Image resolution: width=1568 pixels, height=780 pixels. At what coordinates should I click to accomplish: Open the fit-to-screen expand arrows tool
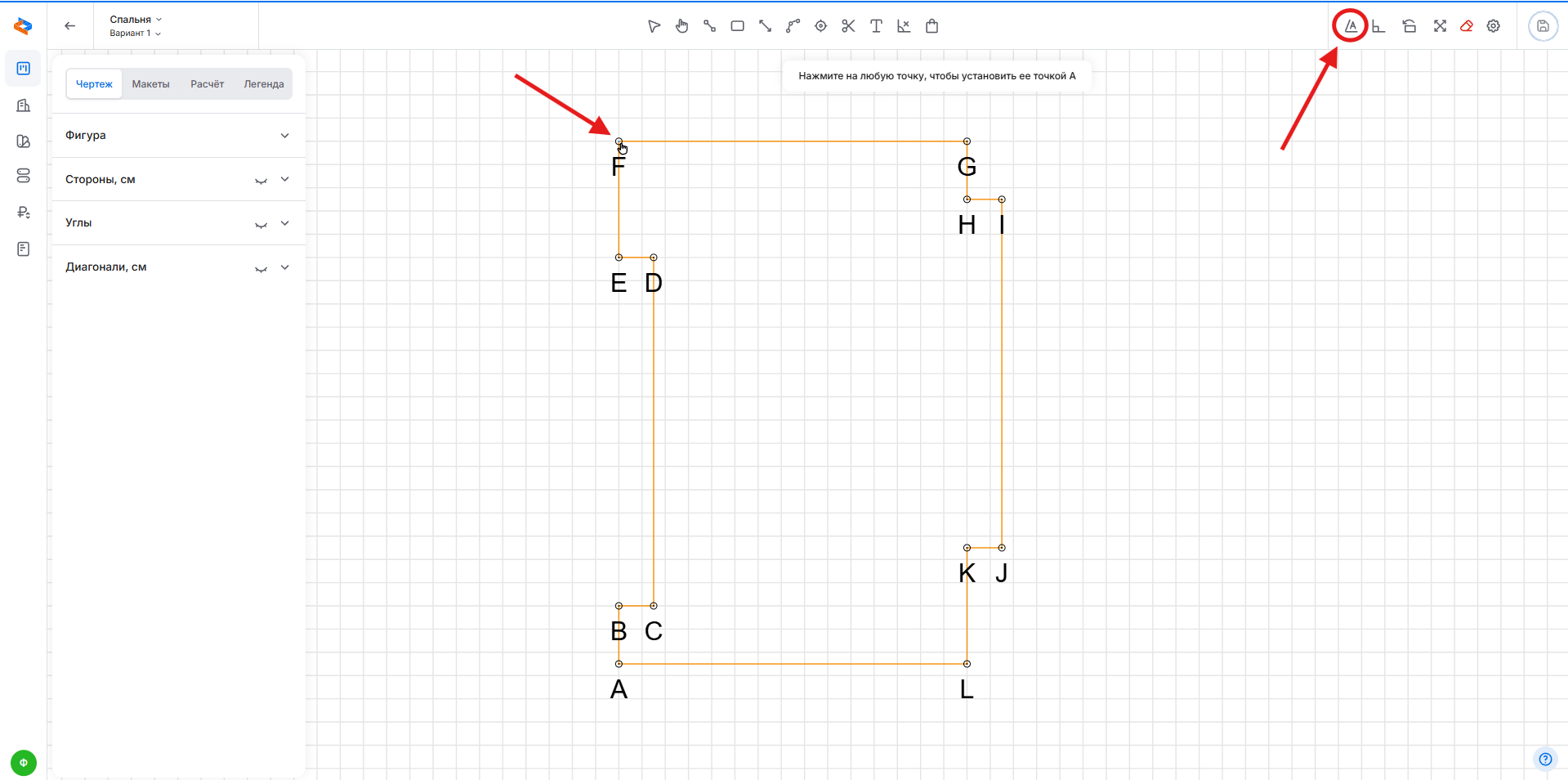pos(1440,26)
